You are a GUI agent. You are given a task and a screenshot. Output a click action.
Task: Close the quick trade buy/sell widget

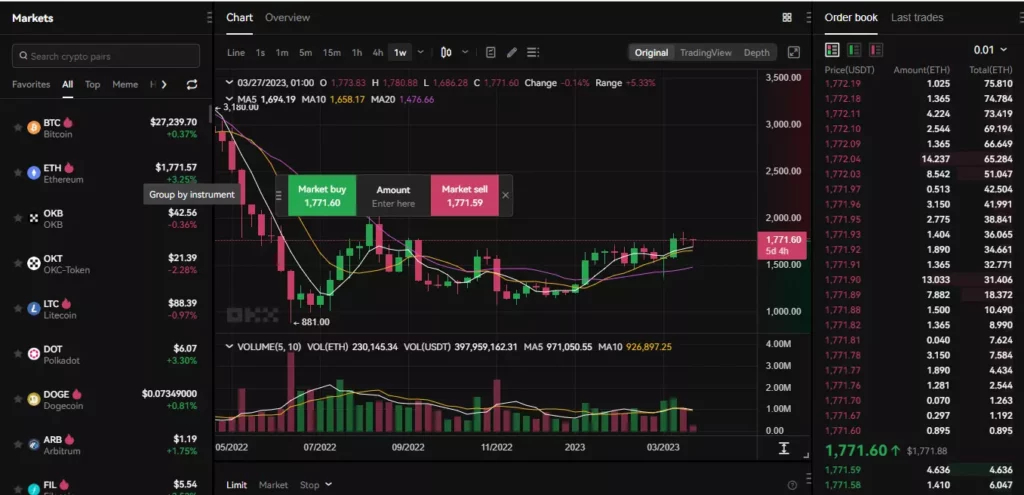tap(505, 195)
